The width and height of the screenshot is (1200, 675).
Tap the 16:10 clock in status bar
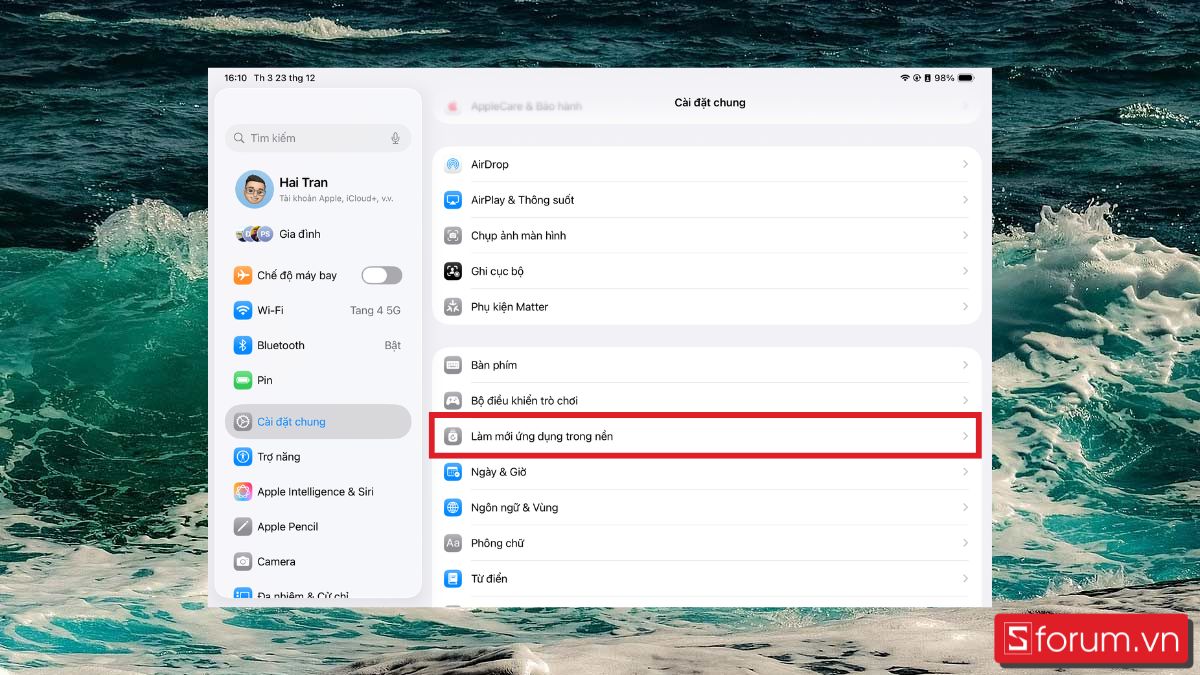pos(235,78)
